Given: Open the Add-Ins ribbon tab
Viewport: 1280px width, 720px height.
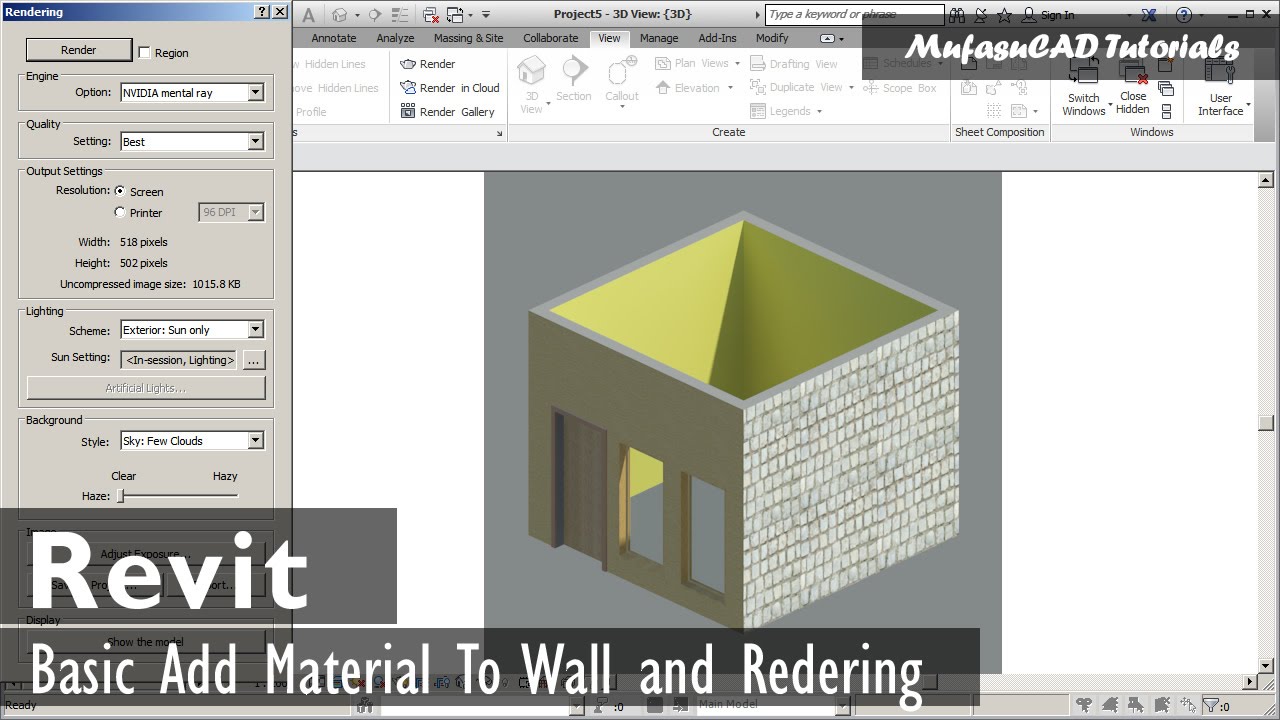Looking at the screenshot, I should tap(717, 38).
